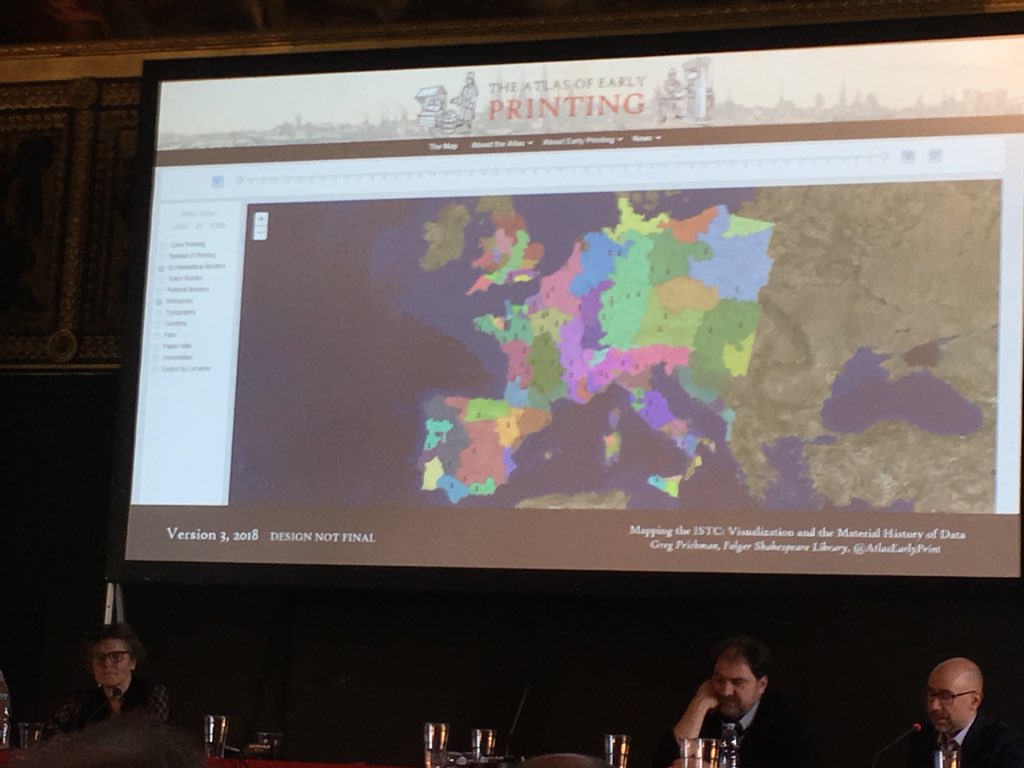
Task: Open The Map page in the navigation bar
Action: (x=443, y=146)
